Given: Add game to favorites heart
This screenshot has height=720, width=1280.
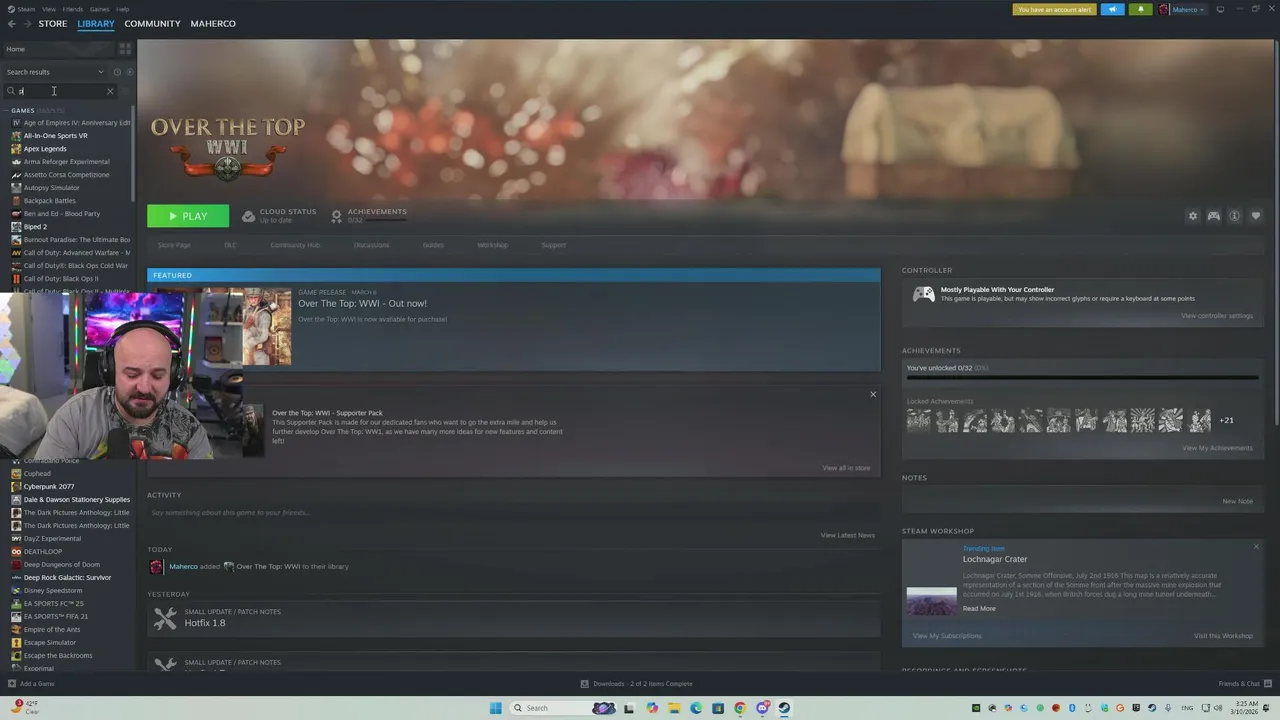Looking at the screenshot, I should point(1256,216).
